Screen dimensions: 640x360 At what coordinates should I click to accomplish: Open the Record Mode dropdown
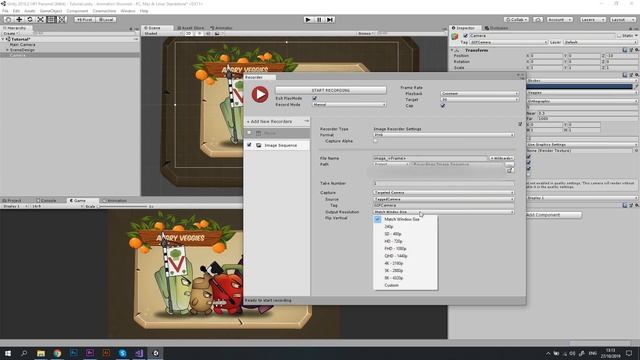point(349,105)
